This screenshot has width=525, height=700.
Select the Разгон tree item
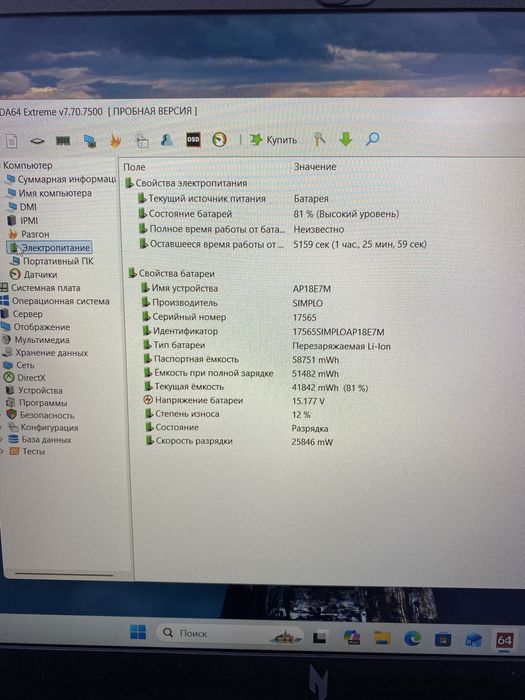pos(29,234)
